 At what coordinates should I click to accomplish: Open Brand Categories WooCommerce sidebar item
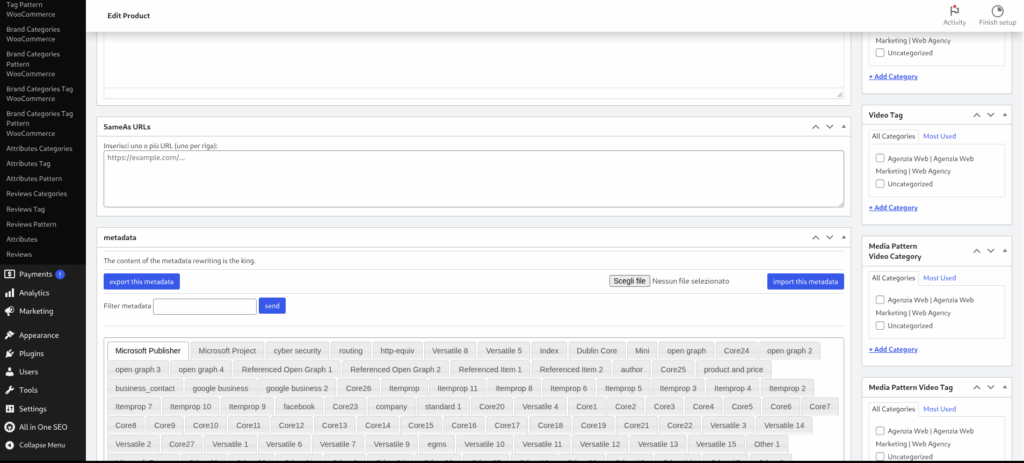(33, 34)
